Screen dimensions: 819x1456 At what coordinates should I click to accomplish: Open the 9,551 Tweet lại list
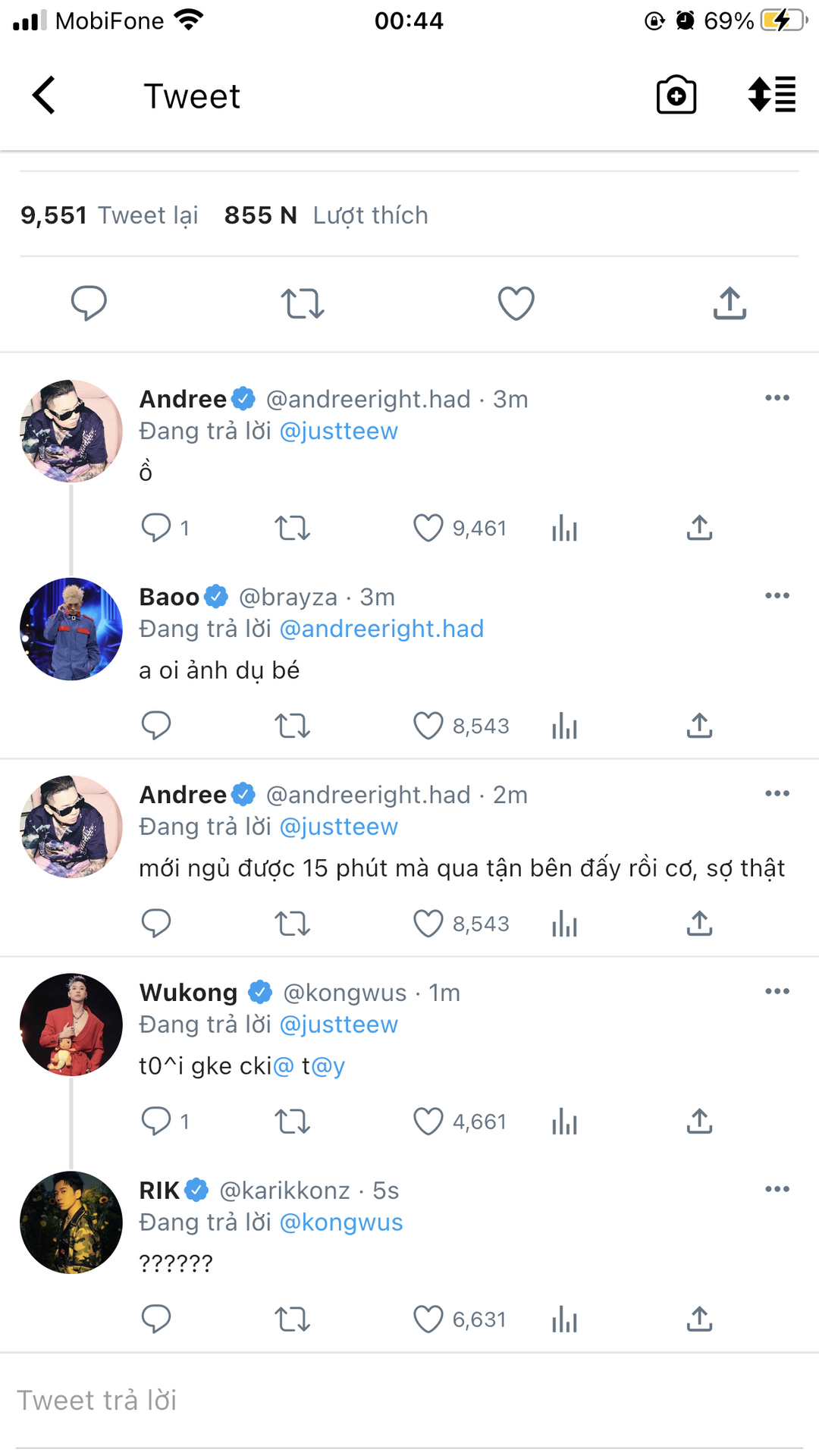point(109,215)
